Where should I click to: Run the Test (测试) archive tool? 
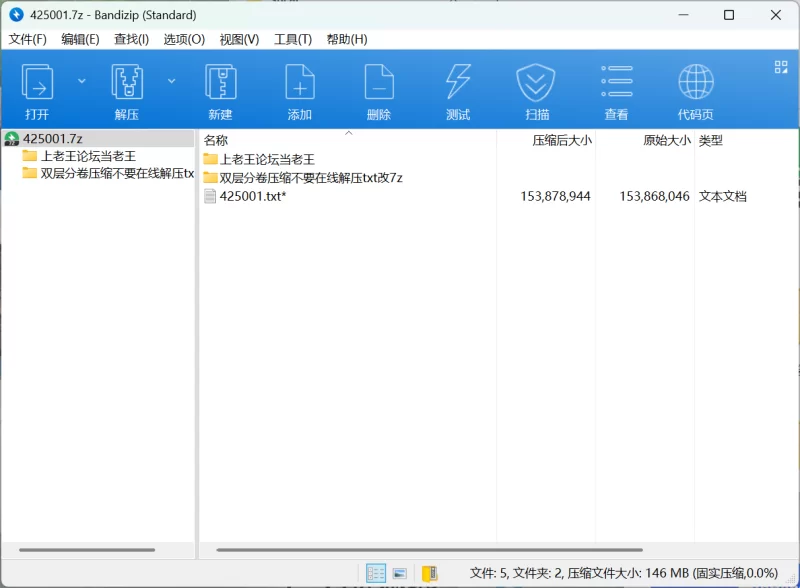point(458,82)
